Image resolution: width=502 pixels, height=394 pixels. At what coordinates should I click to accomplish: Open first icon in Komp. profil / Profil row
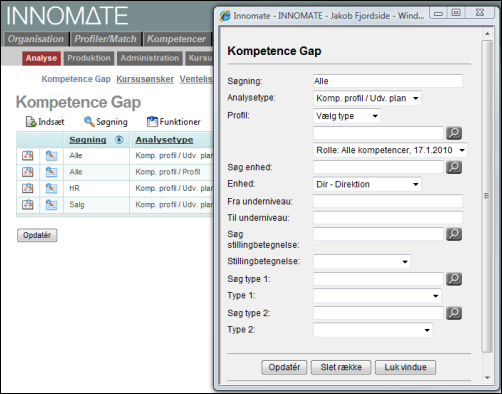point(28,172)
